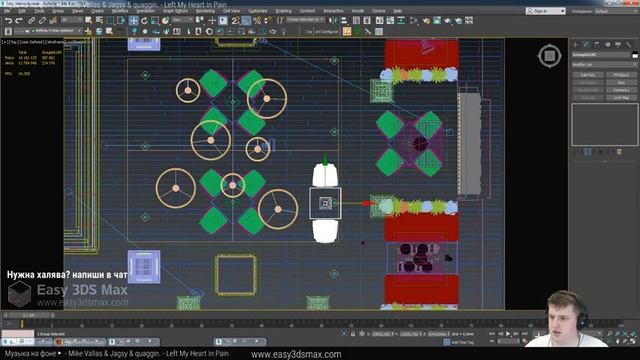Toggle the 2.5D Snaps button
This screenshot has width=640, height=360.
[x=235, y=20]
